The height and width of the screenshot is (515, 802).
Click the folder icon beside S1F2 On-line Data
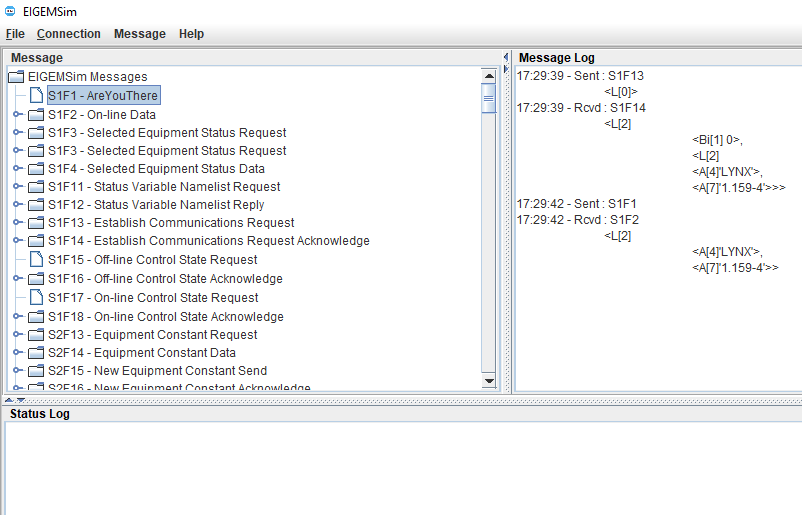point(36,115)
